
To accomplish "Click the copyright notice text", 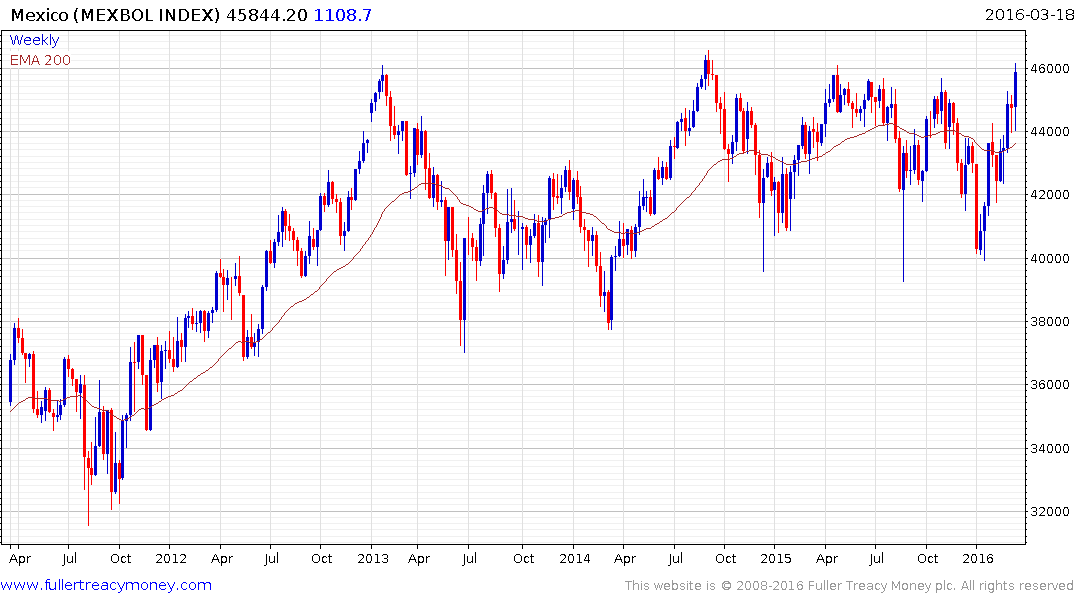I will tap(849, 586).
